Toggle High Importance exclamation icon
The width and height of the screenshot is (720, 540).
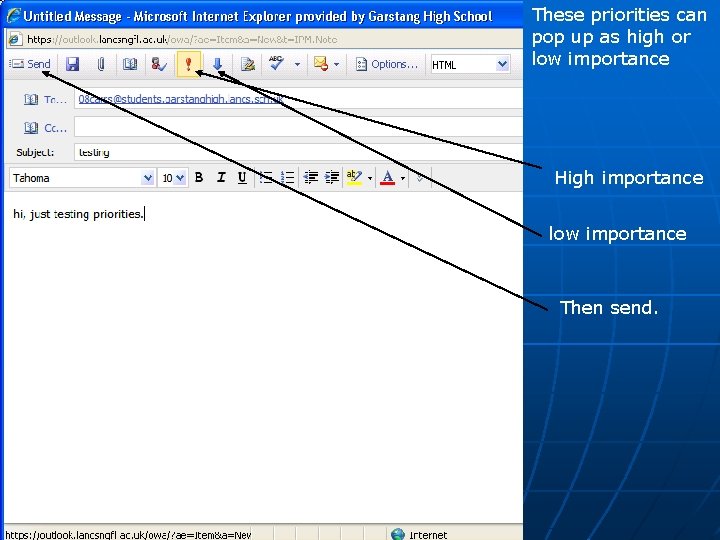point(188,64)
